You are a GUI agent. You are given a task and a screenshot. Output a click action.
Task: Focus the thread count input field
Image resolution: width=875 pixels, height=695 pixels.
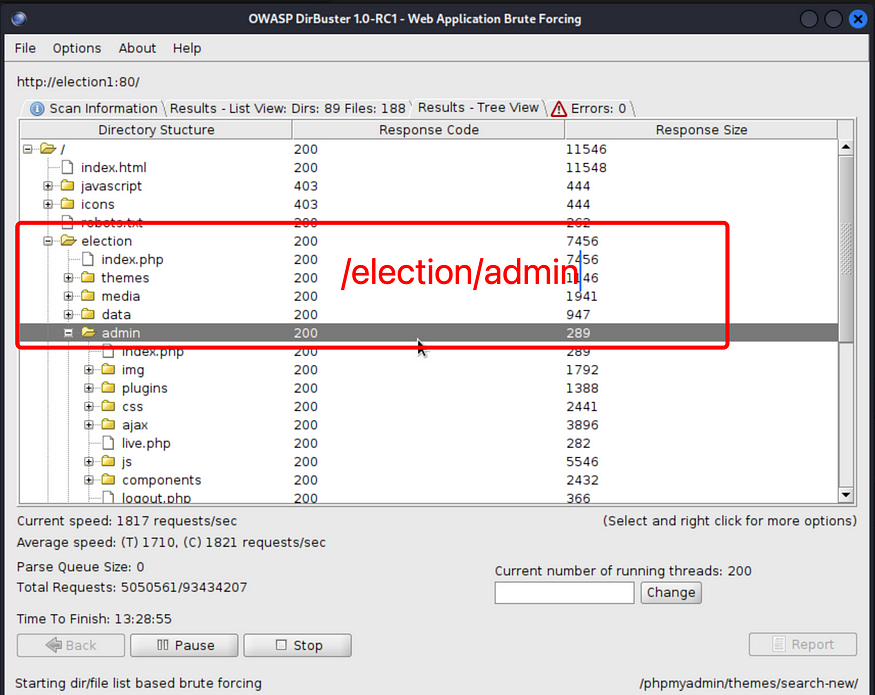coord(564,593)
